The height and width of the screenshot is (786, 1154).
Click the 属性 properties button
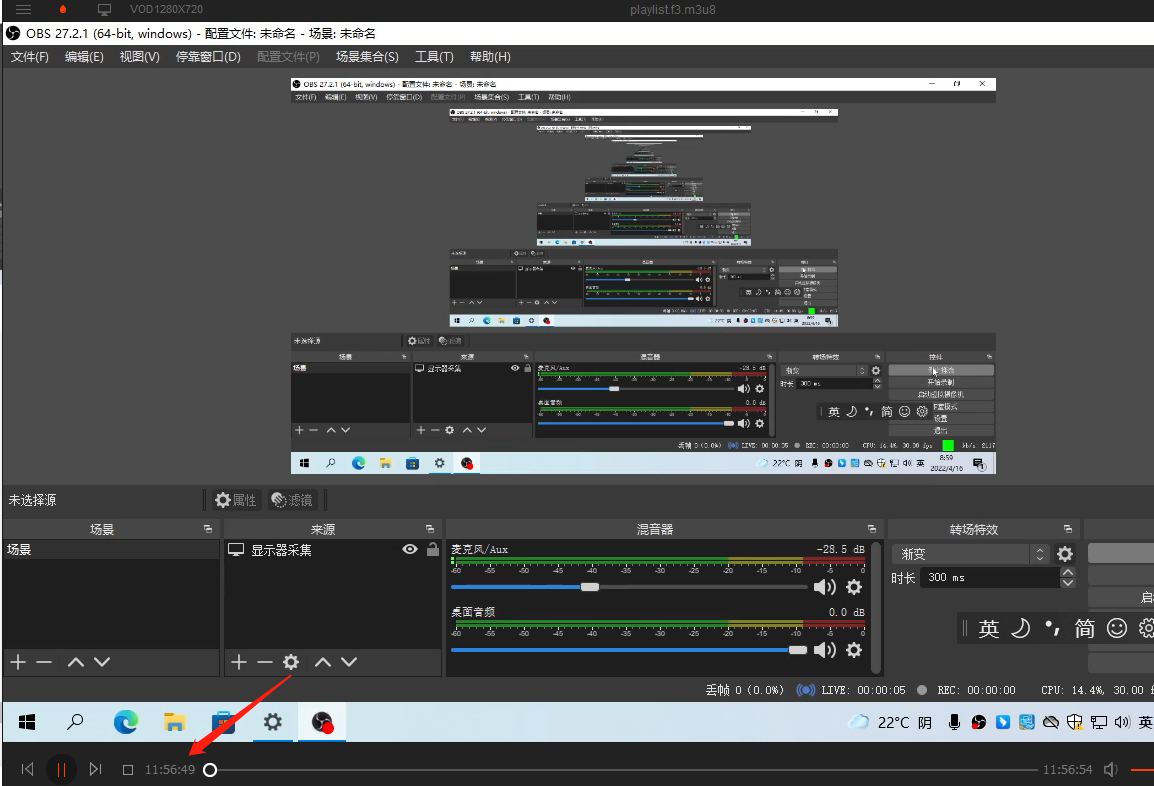pyautogui.click(x=236, y=500)
